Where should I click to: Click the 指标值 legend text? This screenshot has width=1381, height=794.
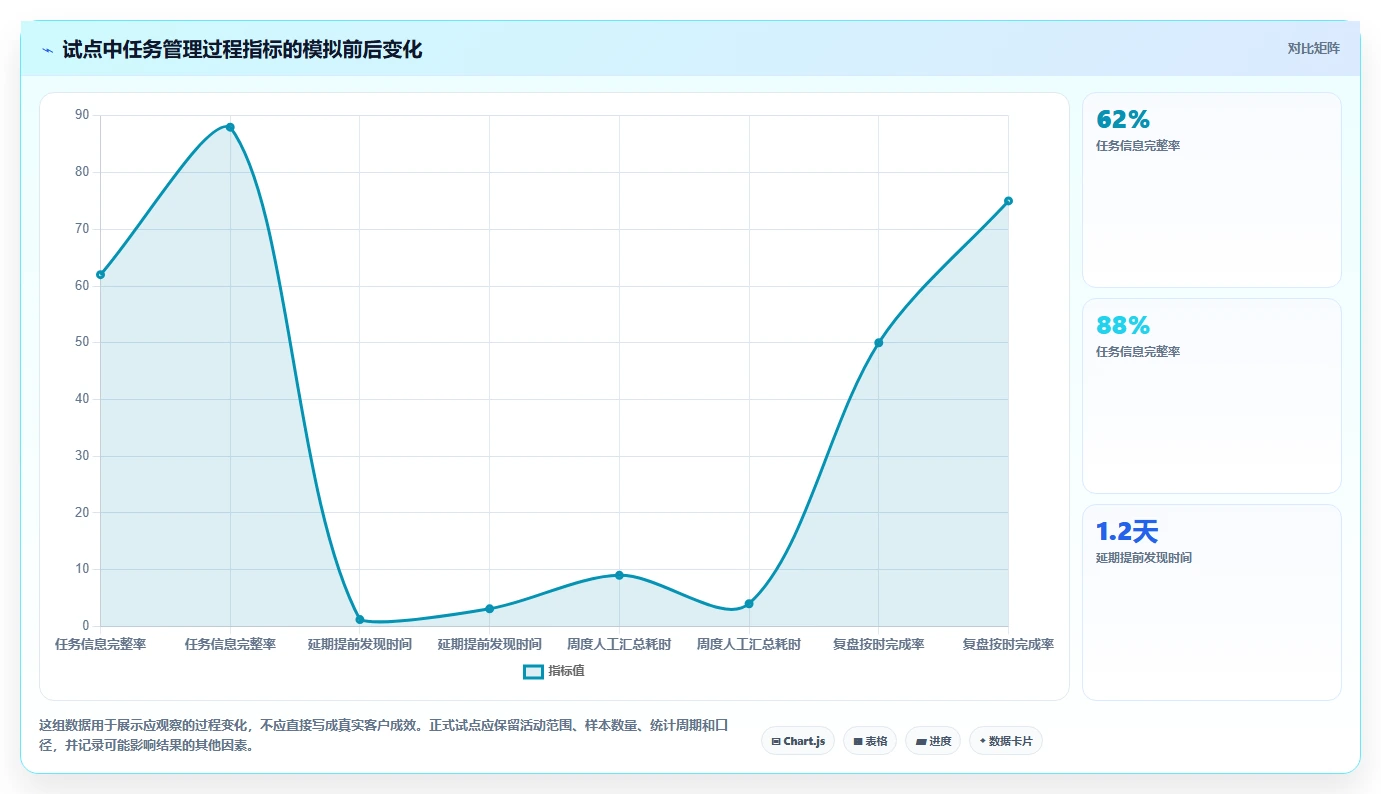pyautogui.click(x=566, y=671)
